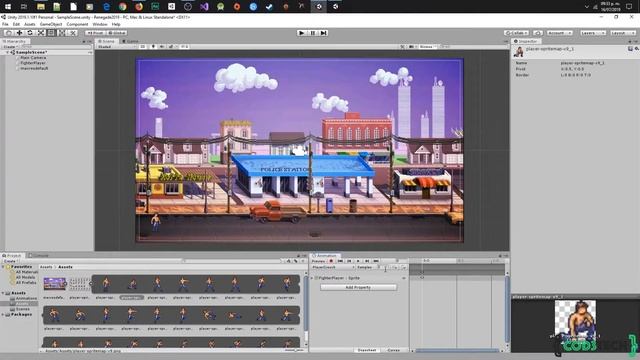This screenshot has height=360, width=640.
Task: Collapse the SampleScene hierarchy
Action: (x=7, y=52)
